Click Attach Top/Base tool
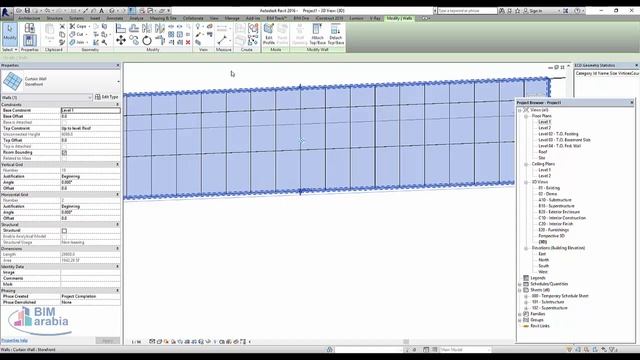 (317, 34)
